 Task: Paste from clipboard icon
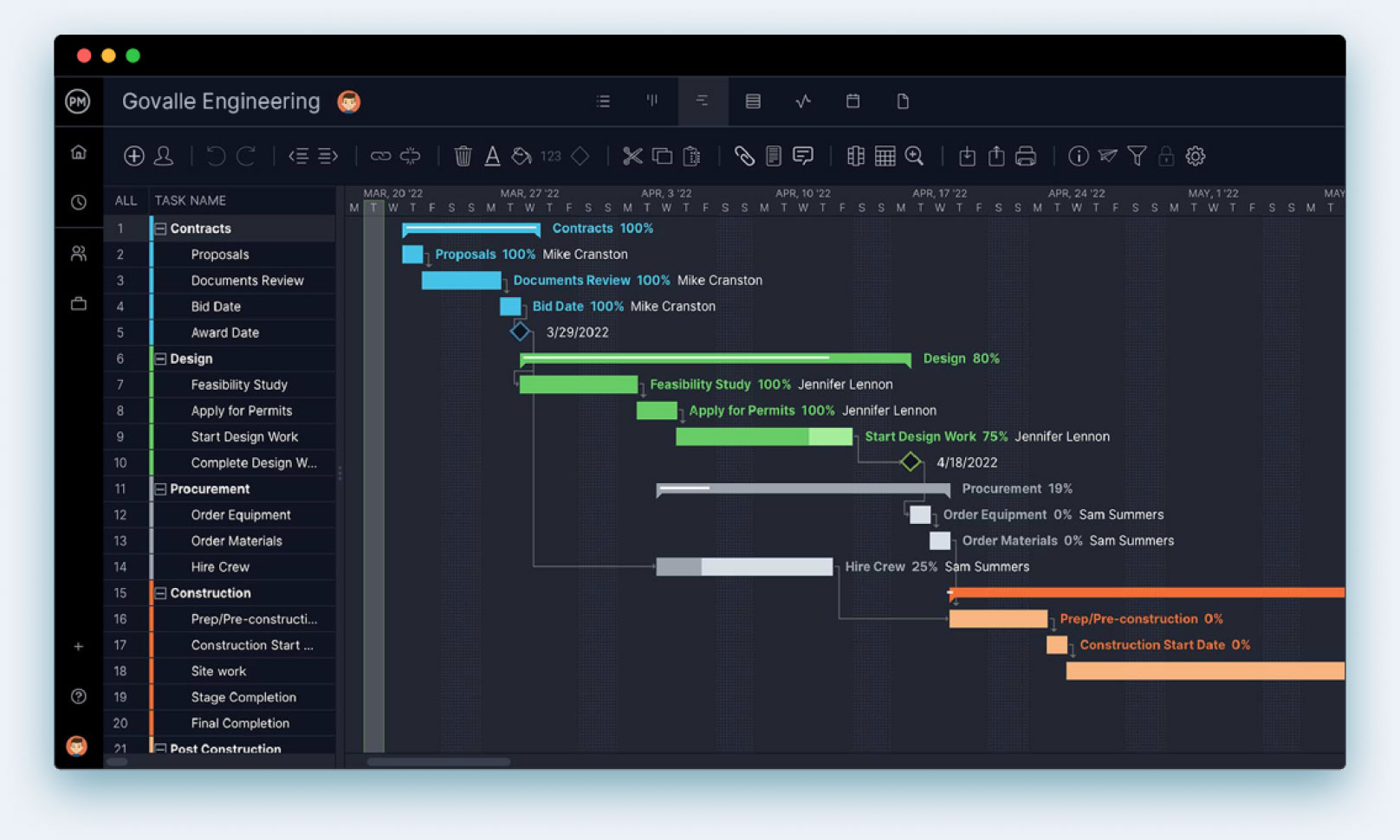(691, 156)
